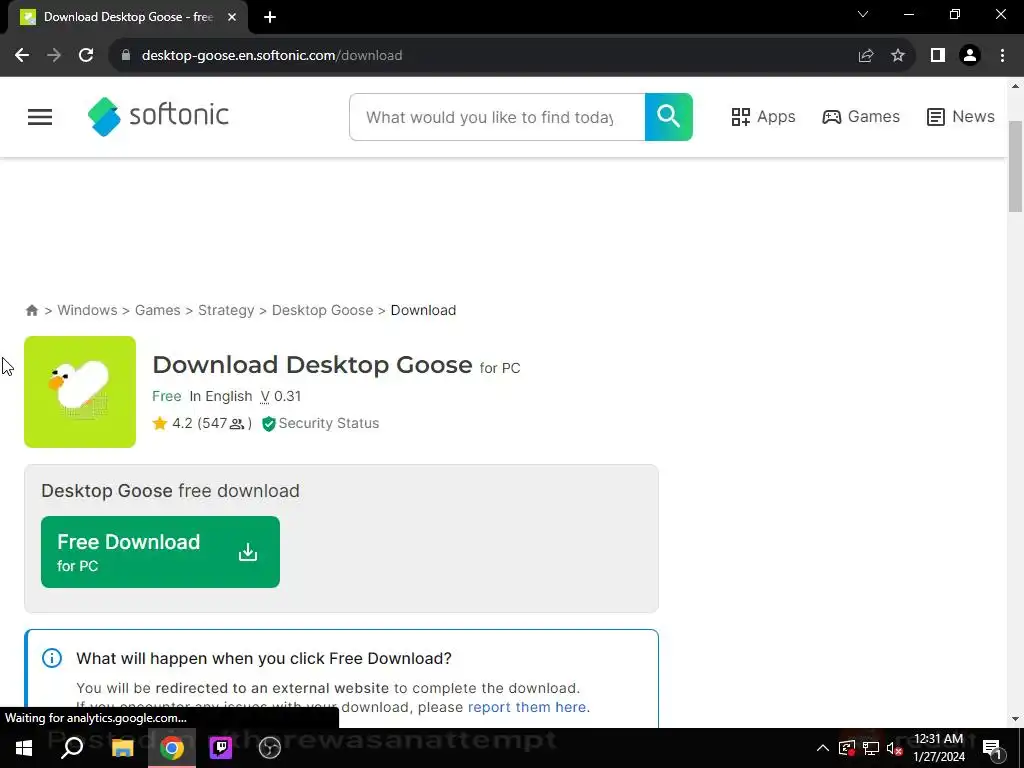The height and width of the screenshot is (768, 1024).
Task: Open the Softonic hamburger menu
Action: 40,117
